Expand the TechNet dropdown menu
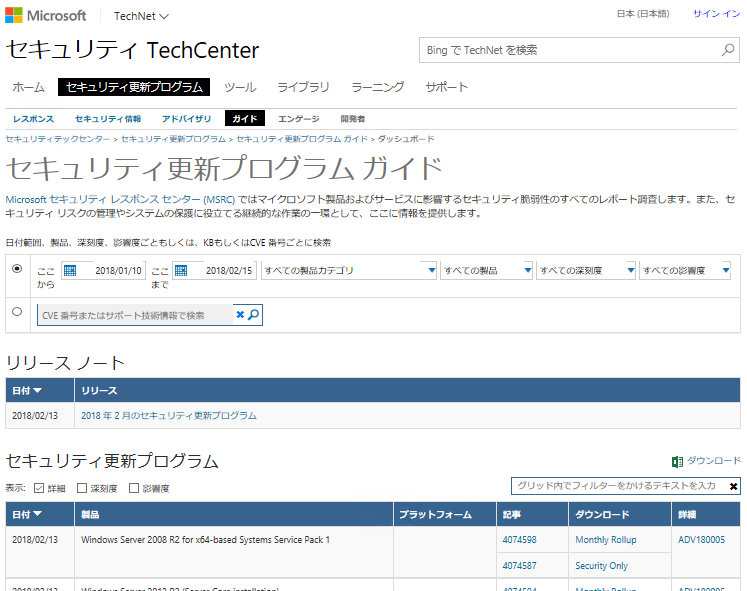 [141, 16]
